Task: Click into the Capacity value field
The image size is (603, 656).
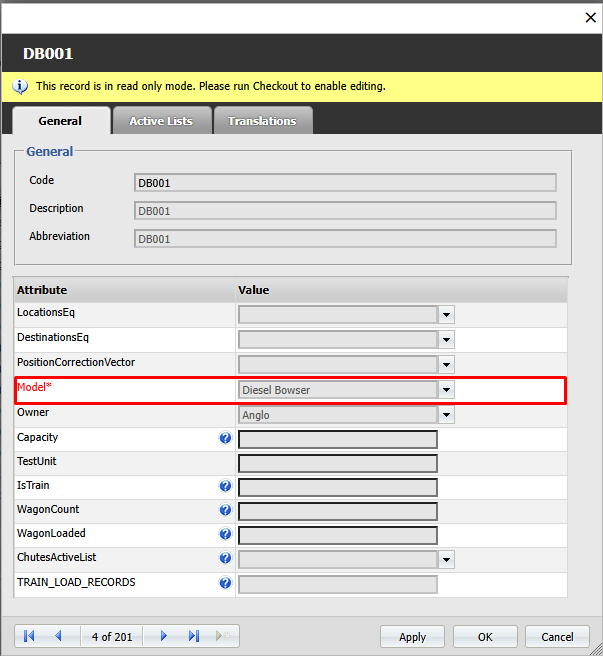Action: coord(337,439)
